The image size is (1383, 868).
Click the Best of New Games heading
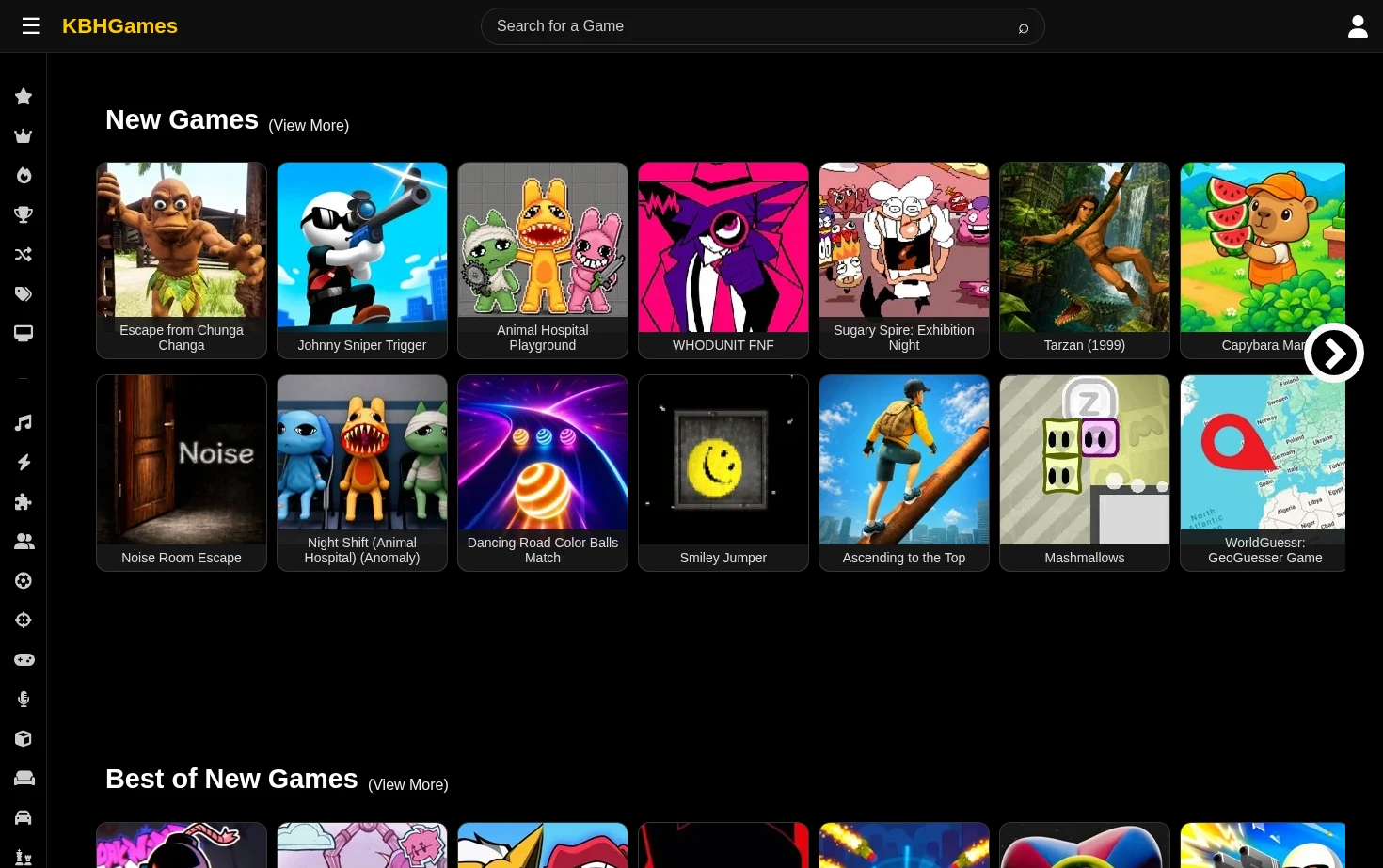pos(231,780)
